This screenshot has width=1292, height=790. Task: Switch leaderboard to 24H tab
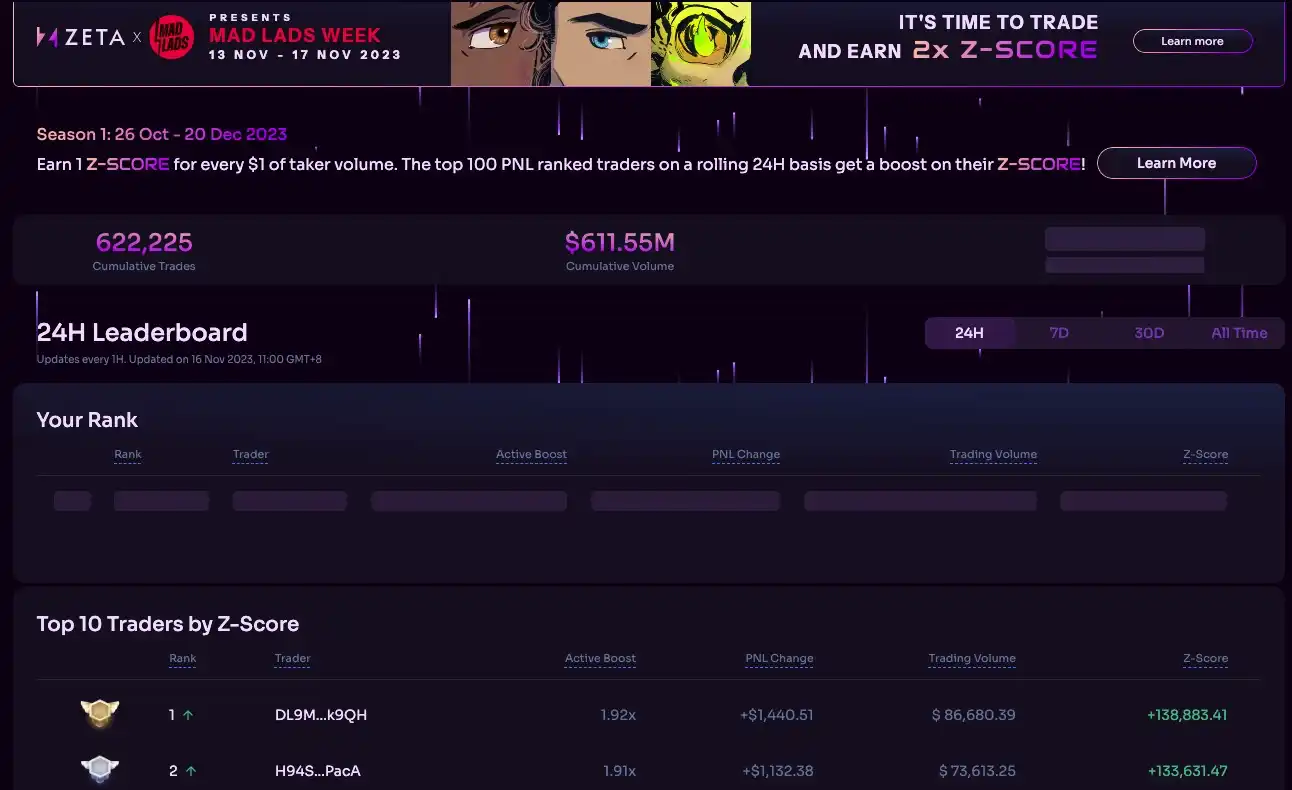[969, 333]
